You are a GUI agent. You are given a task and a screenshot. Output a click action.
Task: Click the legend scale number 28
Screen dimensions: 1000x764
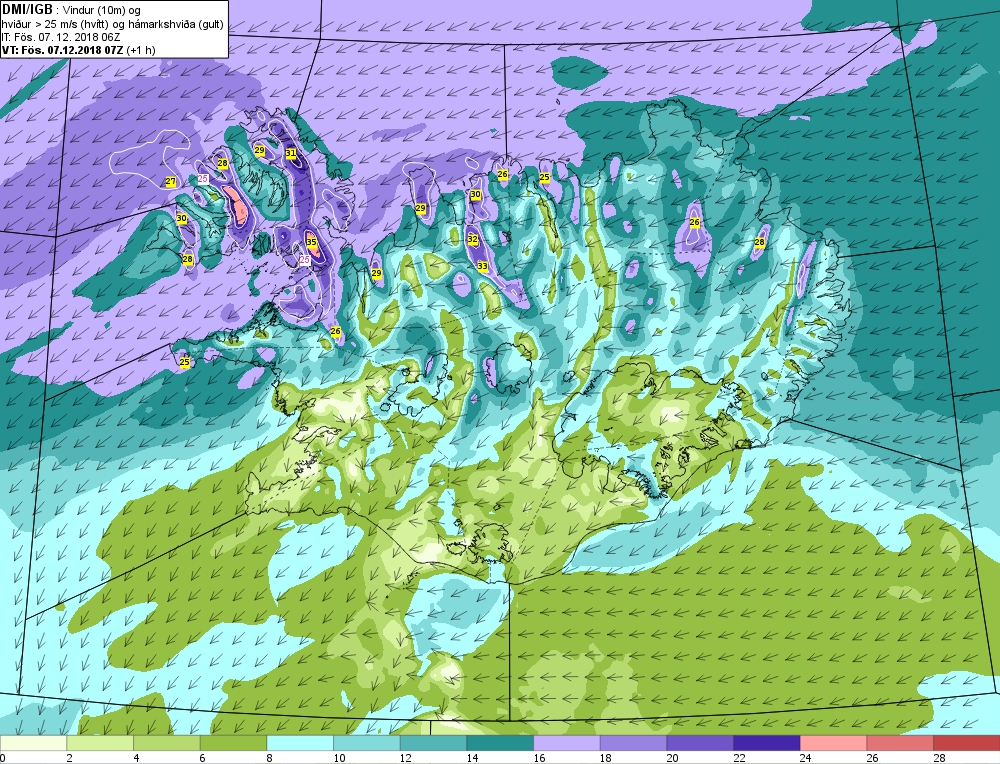click(939, 758)
